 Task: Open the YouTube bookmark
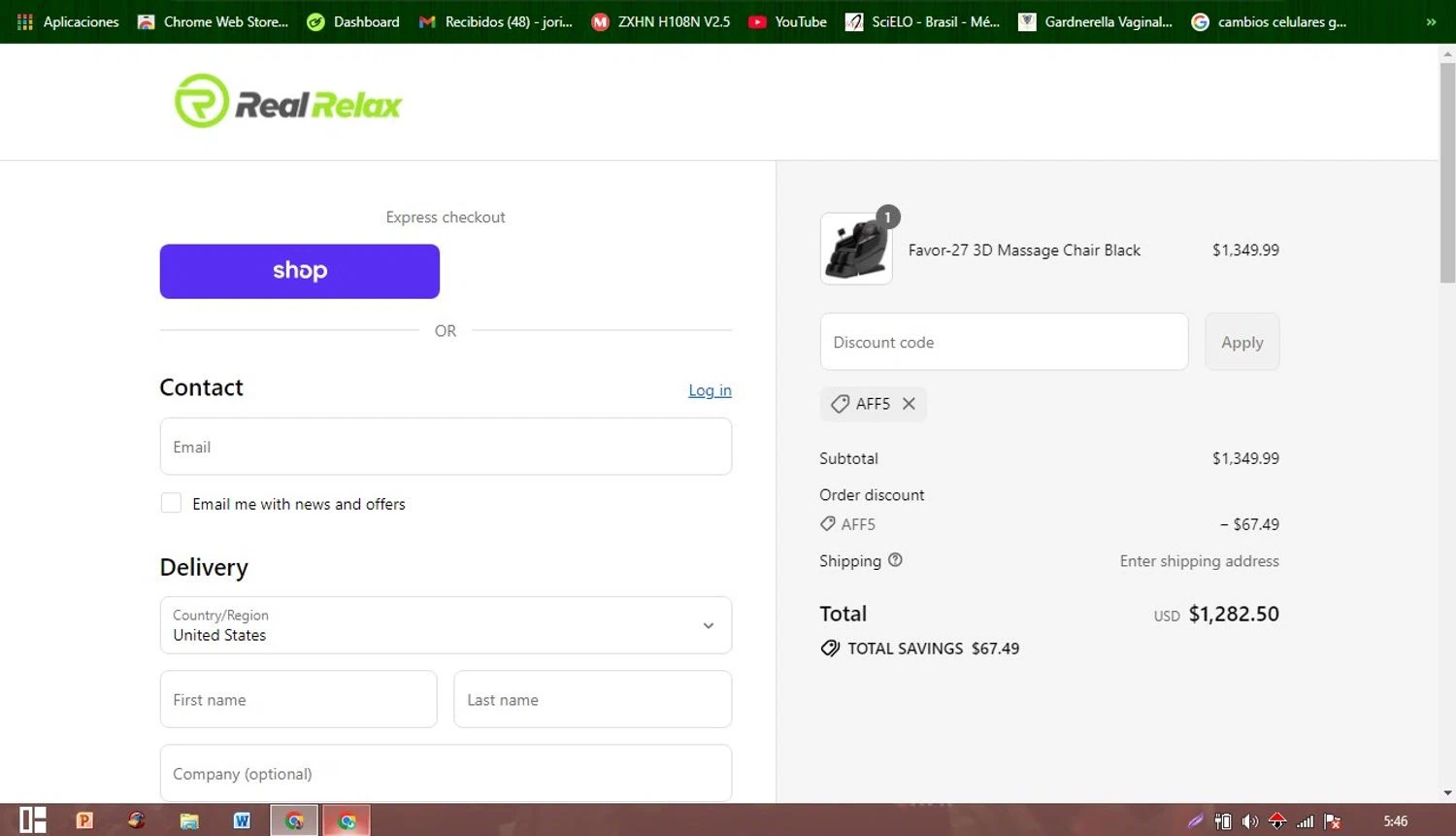(787, 21)
